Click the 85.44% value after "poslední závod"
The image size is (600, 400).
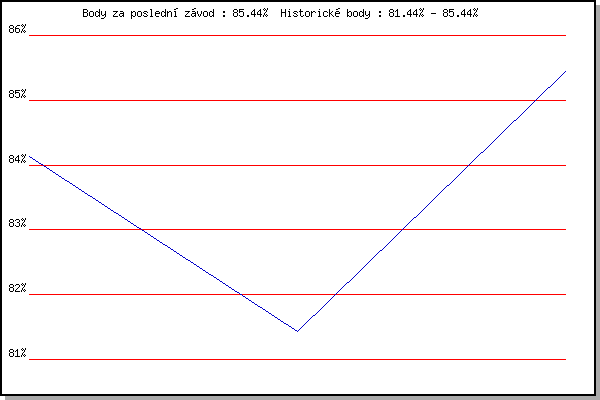click(x=249, y=13)
